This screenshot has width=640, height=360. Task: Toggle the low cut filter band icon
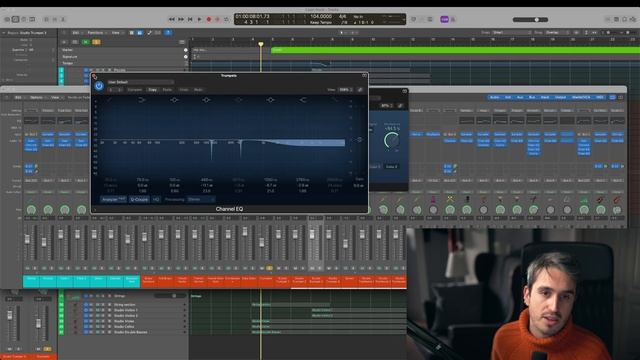[x=110, y=100]
